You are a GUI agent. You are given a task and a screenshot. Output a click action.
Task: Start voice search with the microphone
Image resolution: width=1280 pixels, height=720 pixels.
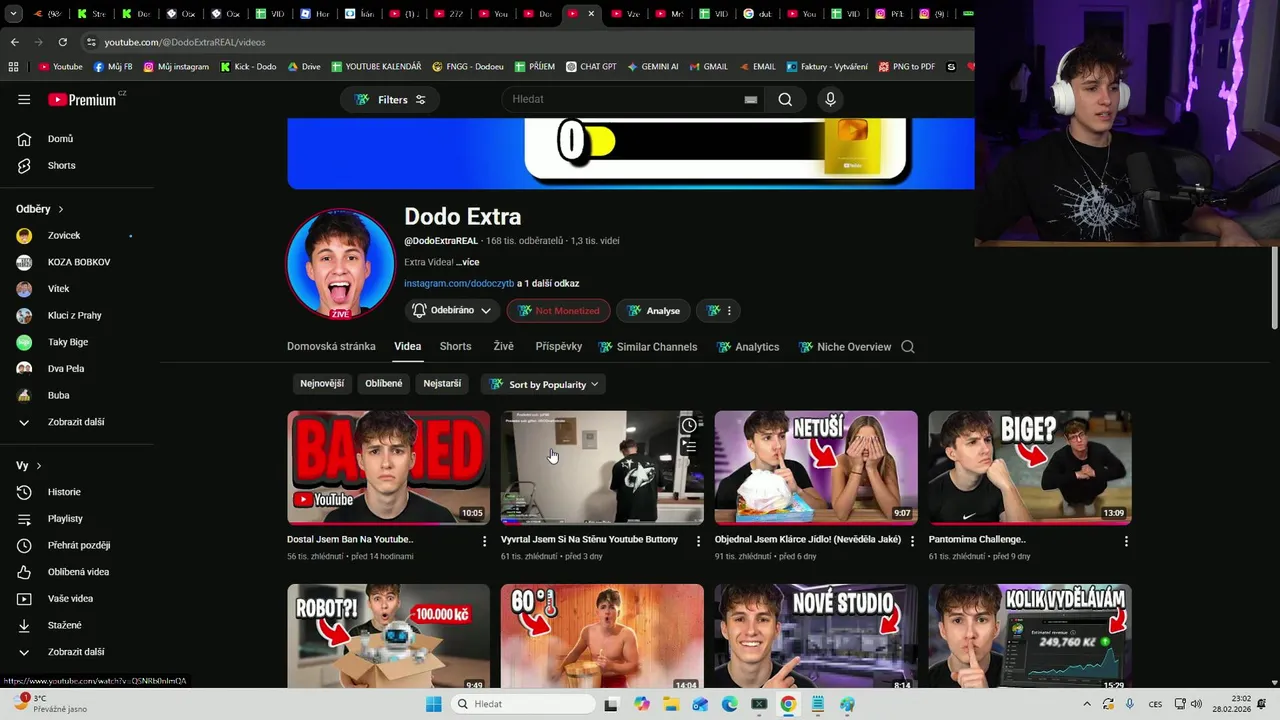point(830,99)
